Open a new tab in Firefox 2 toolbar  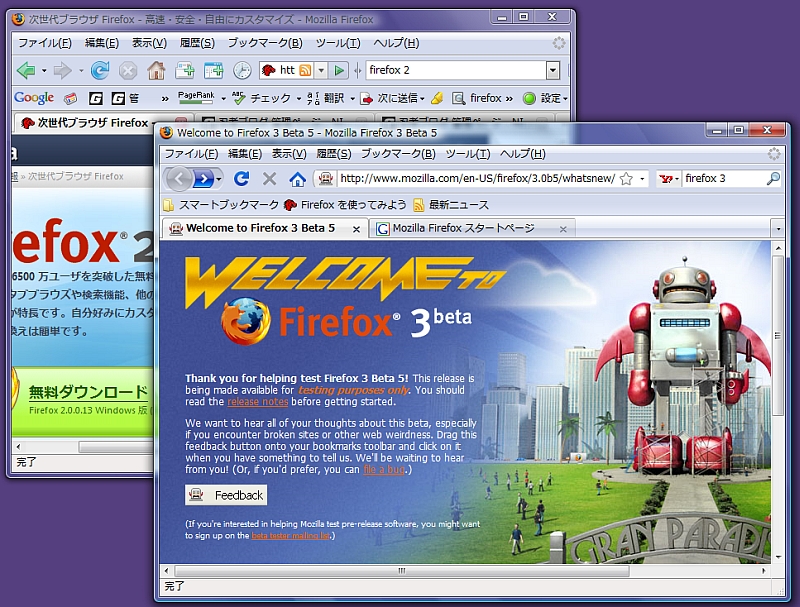coord(184,70)
